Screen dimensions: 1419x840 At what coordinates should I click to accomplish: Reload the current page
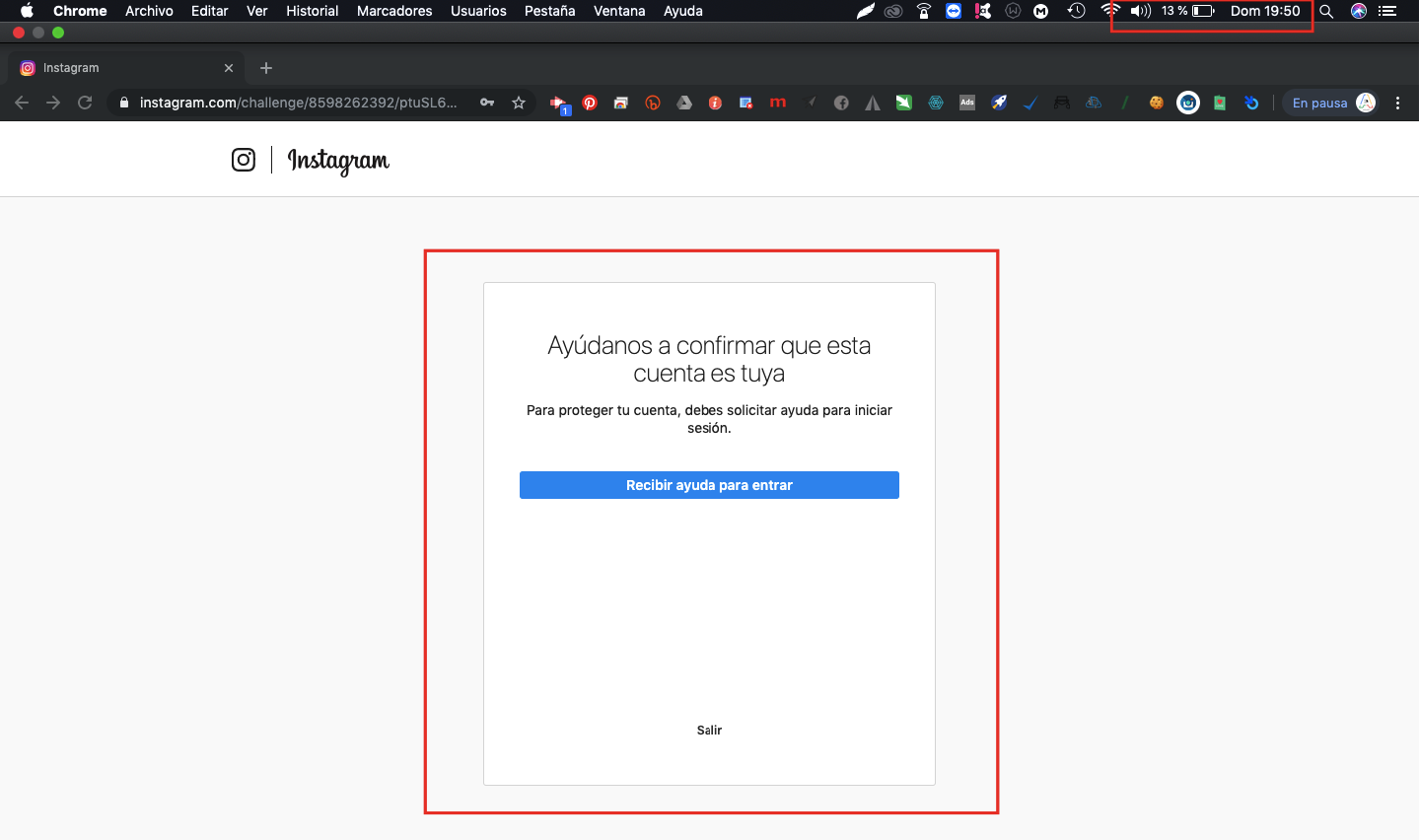[85, 103]
